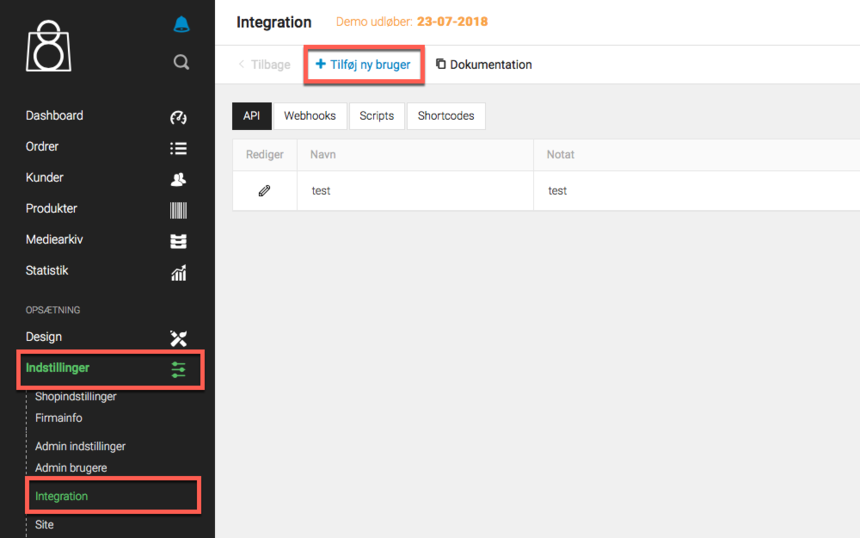Viewport: 860px width, 538px height.
Task: Go back using Tilbage button
Action: coord(264,65)
